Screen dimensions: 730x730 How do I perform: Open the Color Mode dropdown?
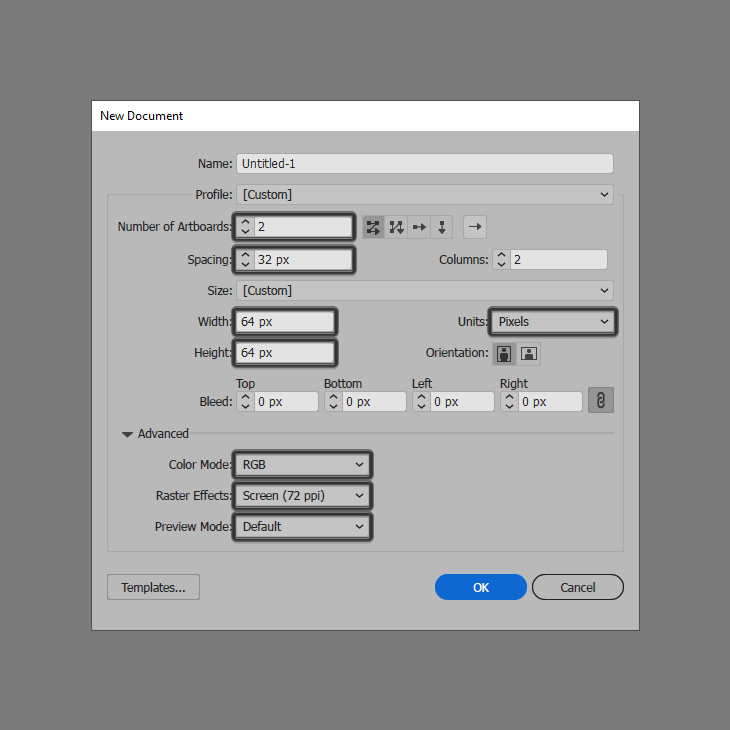click(x=303, y=465)
